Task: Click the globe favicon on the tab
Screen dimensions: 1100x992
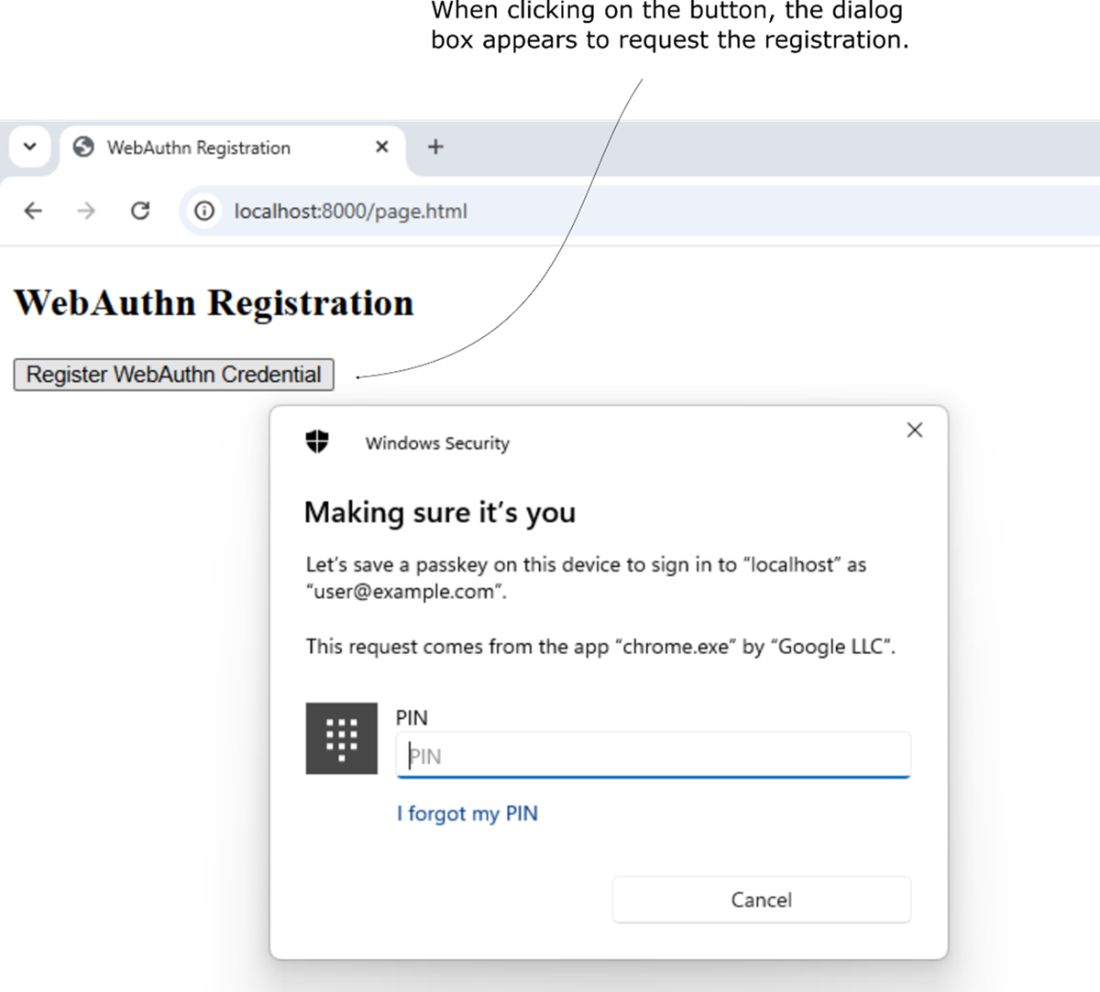Action: click(x=85, y=148)
